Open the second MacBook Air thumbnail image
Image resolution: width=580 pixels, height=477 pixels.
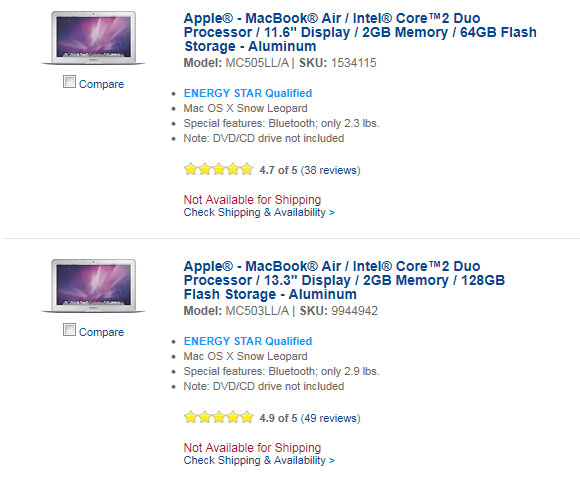click(x=93, y=286)
